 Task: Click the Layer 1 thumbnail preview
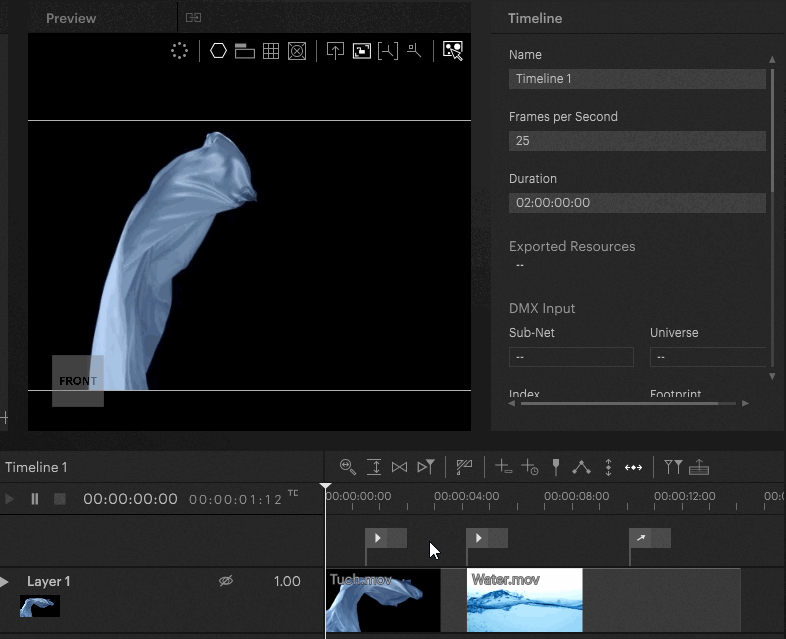(x=40, y=606)
